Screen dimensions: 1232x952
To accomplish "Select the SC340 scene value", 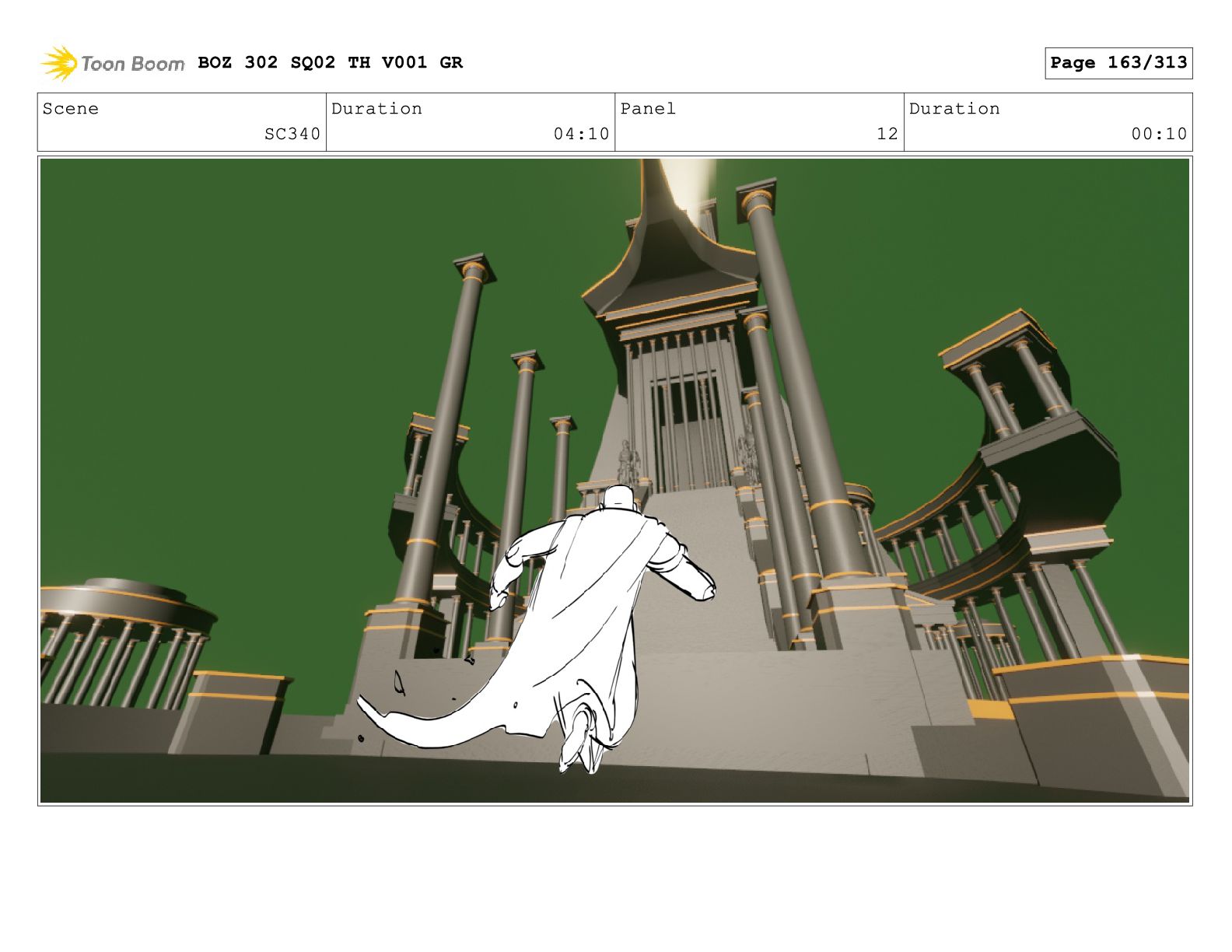I will point(292,134).
